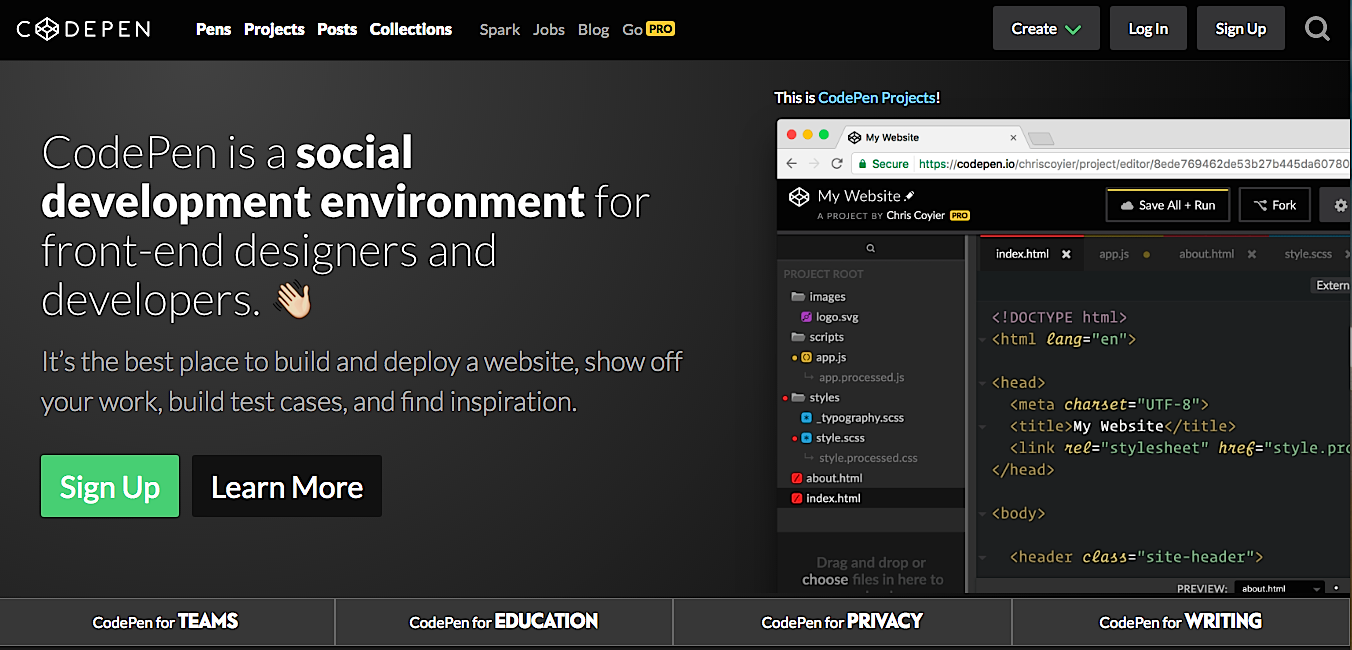
Task: Click the PRO badge beside Go
Action: click(x=660, y=29)
